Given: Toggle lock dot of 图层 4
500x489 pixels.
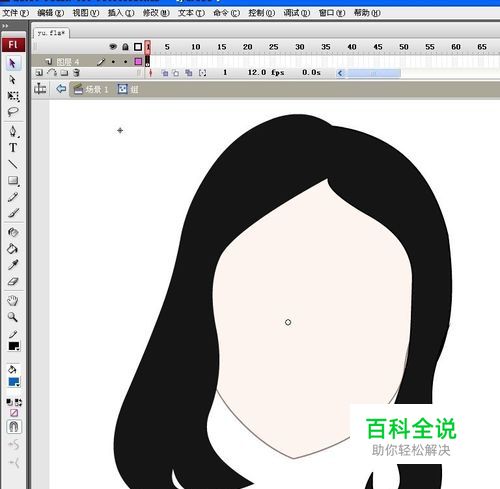Looking at the screenshot, I should click(125, 62).
